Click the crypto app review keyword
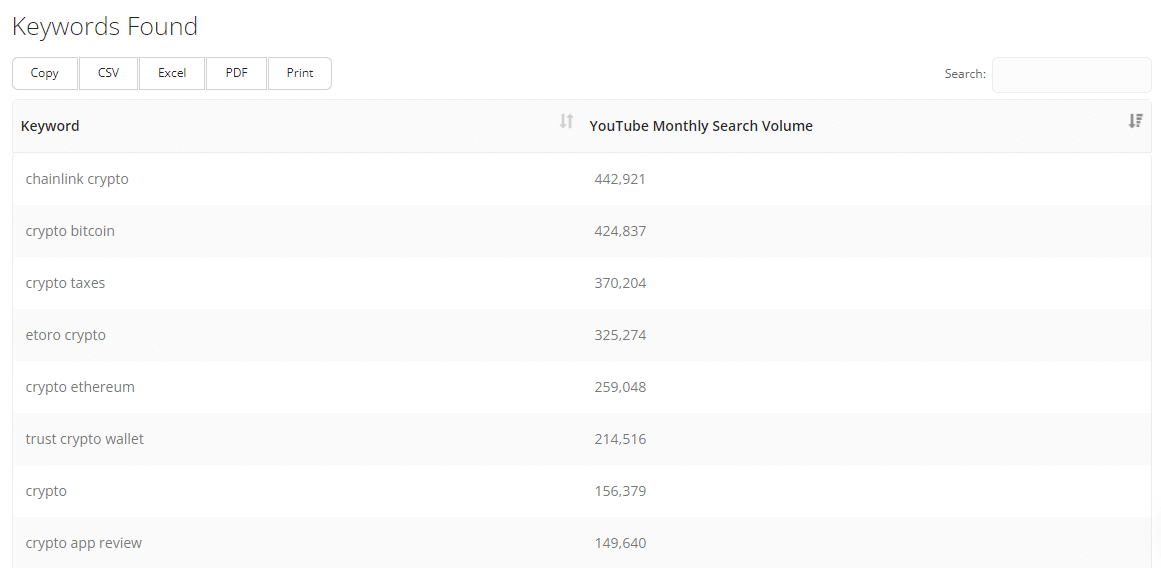This screenshot has height=568, width=1161. [x=84, y=543]
